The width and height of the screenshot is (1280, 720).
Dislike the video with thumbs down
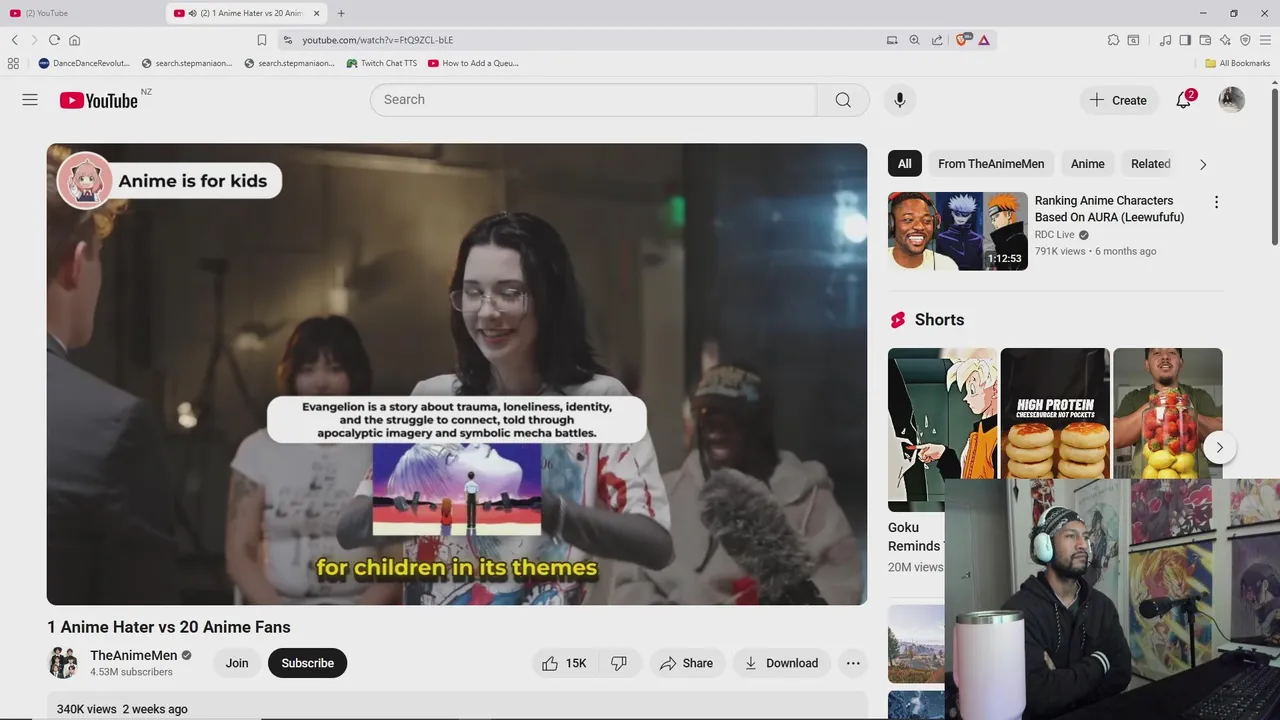pos(619,663)
